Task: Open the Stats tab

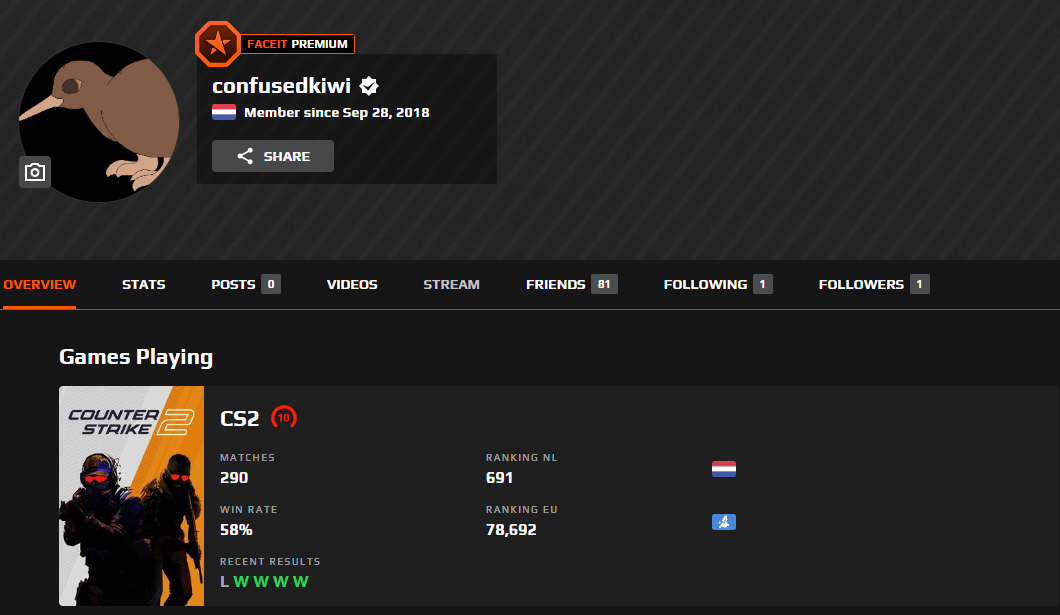Action: (143, 285)
